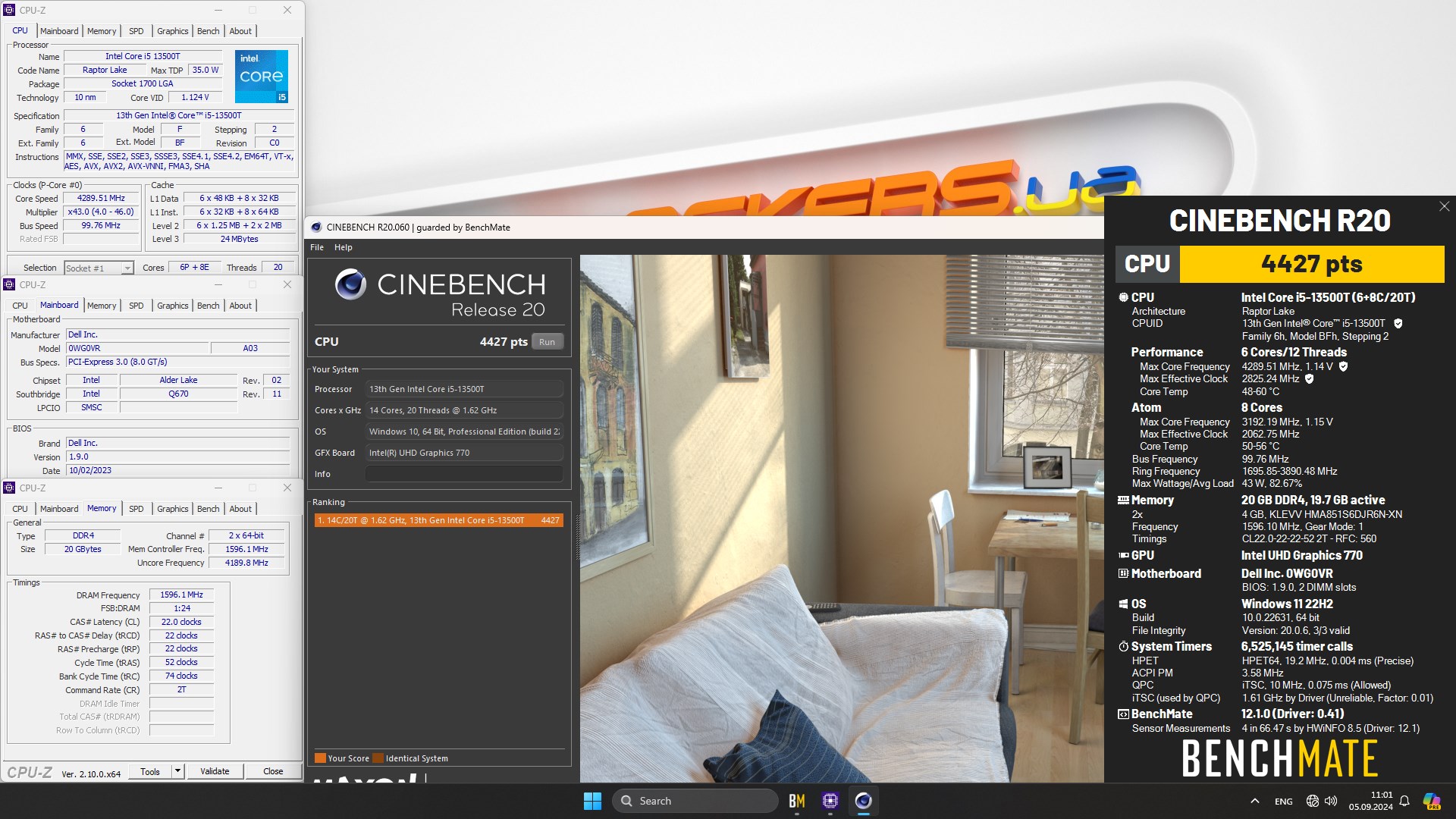This screenshot has height=819, width=1456.
Task: Open File menu in Cinebench
Action: pos(317,247)
